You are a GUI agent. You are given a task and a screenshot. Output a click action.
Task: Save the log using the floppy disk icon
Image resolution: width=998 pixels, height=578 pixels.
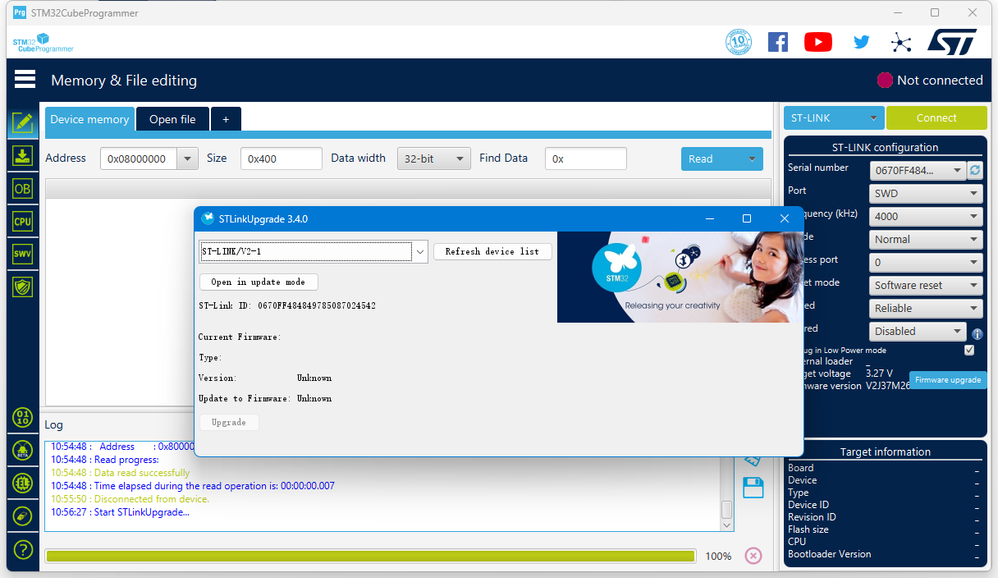[753, 488]
